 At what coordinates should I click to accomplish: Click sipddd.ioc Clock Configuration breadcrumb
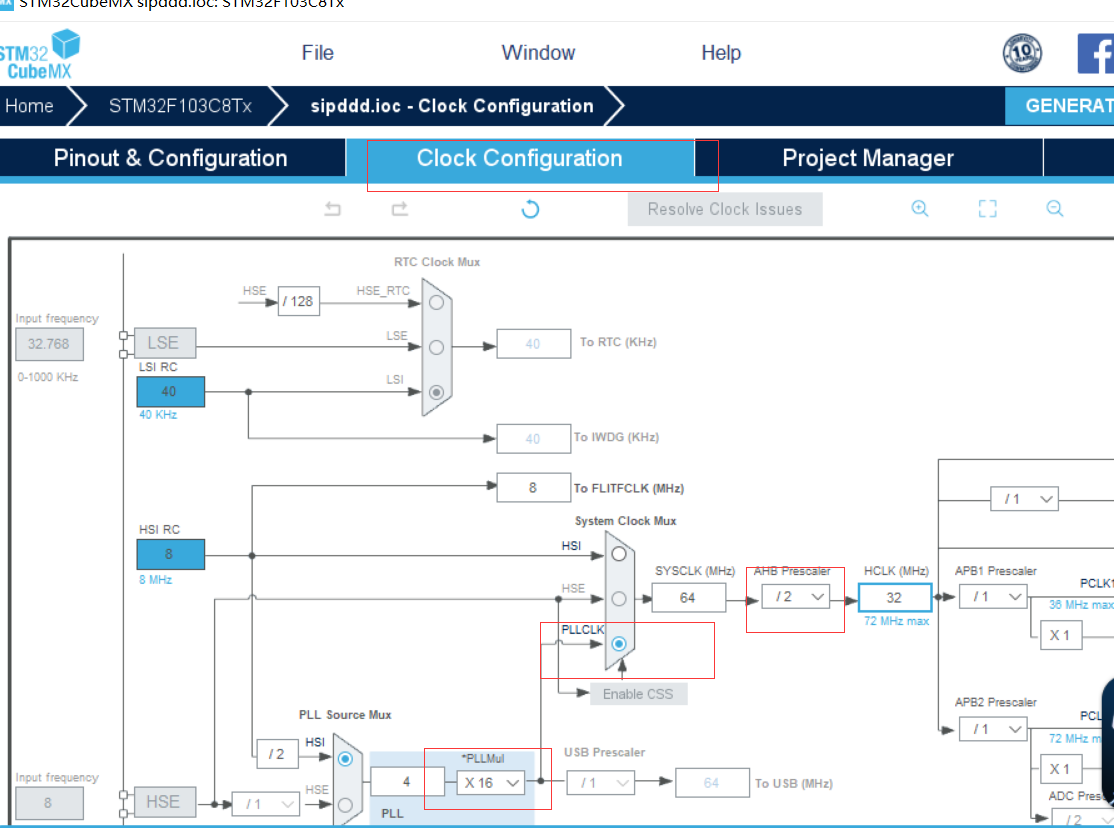tap(452, 106)
